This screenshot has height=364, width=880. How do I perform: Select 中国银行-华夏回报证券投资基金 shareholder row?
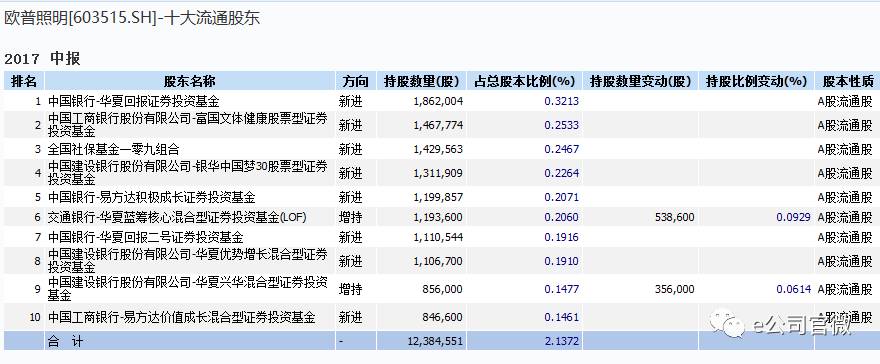coord(440,101)
